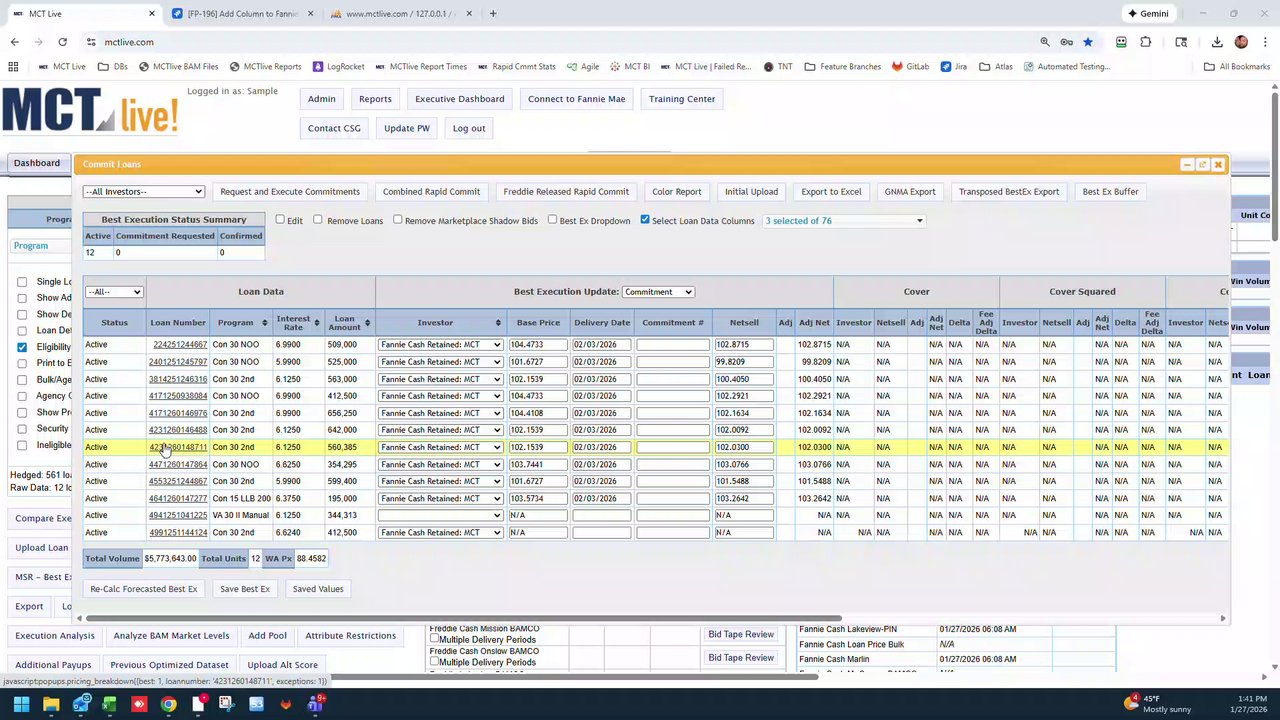Enable the Remove Loans checkbox
1280x720 pixels.
pyautogui.click(x=318, y=220)
